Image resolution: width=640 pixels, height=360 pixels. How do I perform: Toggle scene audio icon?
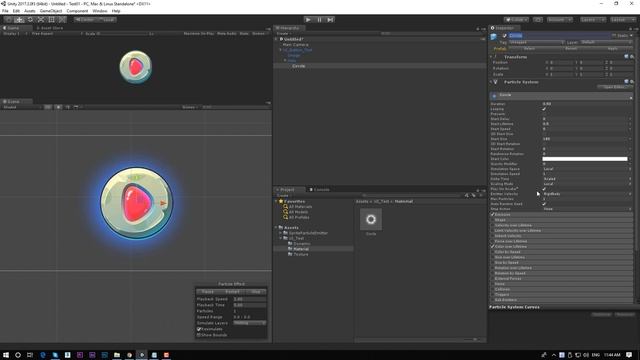click(68, 107)
